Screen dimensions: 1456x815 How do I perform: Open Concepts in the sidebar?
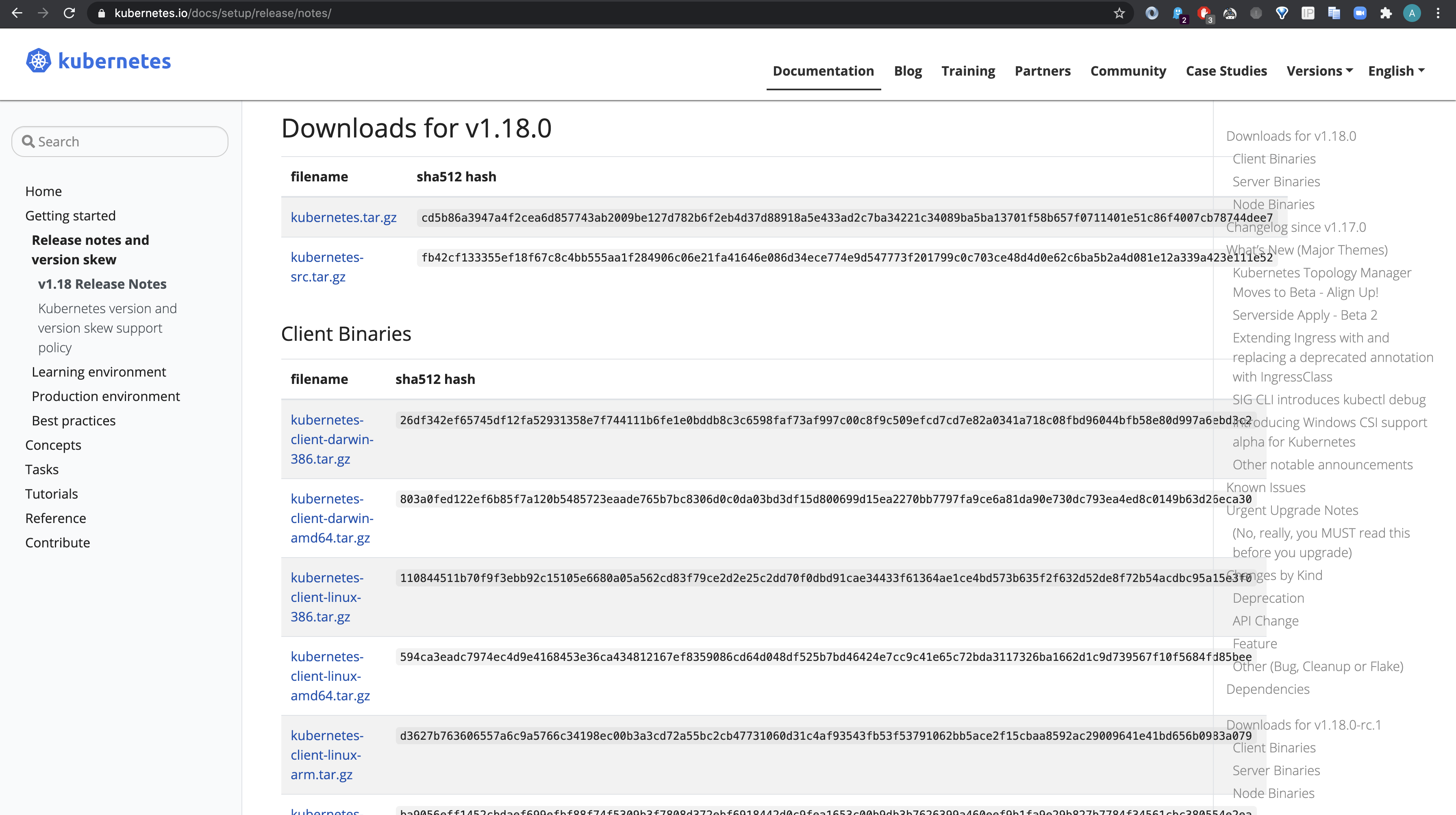pyautogui.click(x=53, y=445)
